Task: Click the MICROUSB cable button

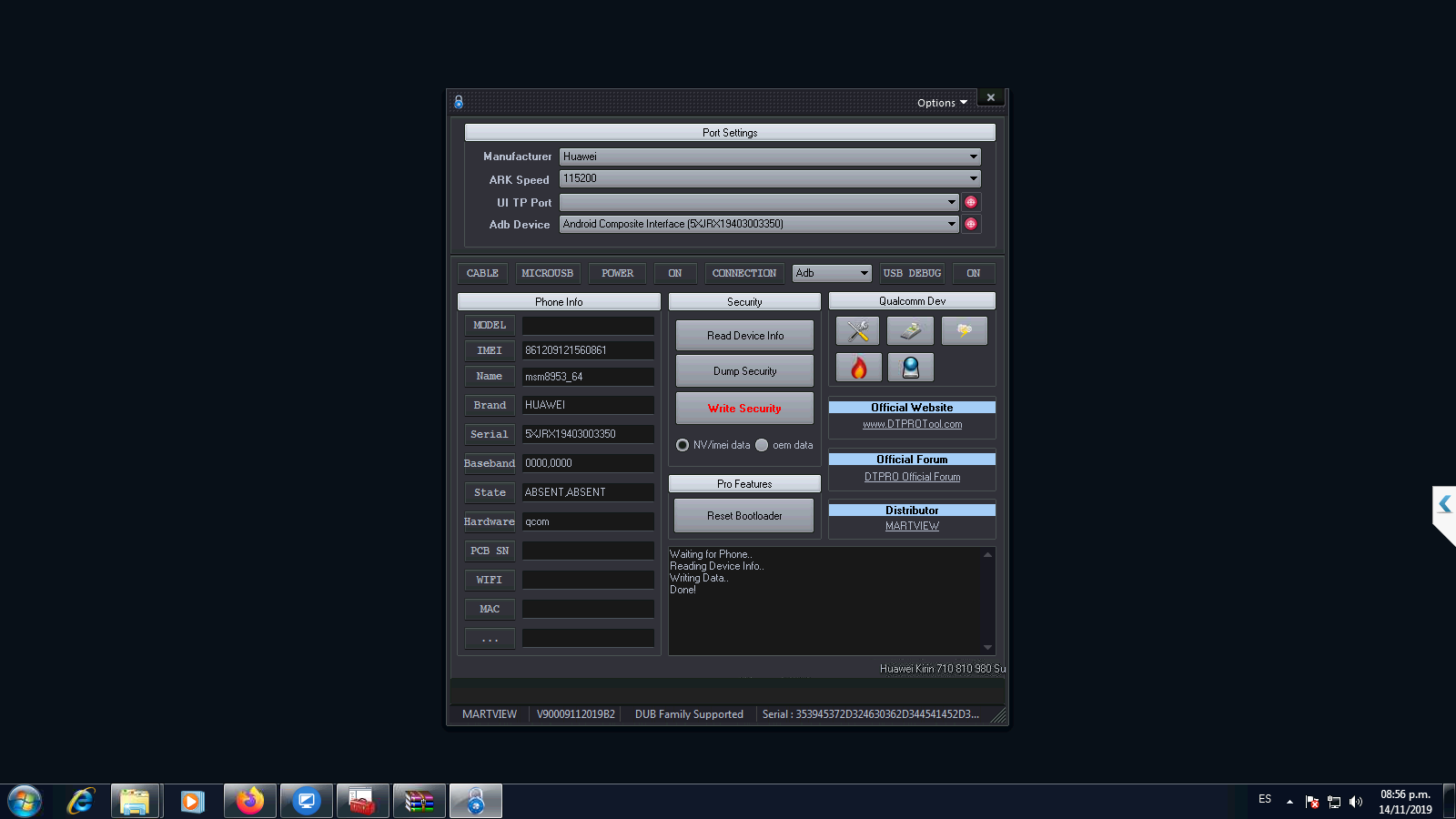Action: [547, 273]
